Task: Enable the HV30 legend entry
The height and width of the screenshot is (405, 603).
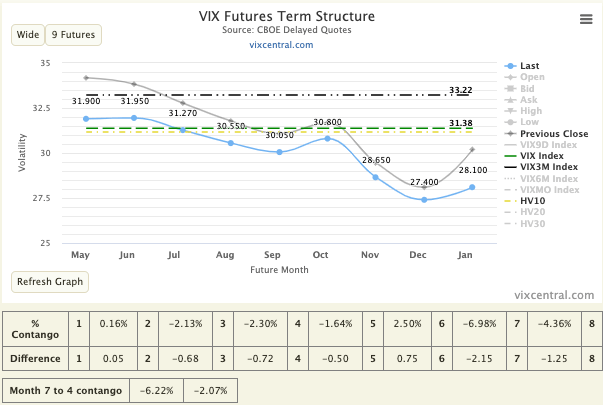Action: 534,223
